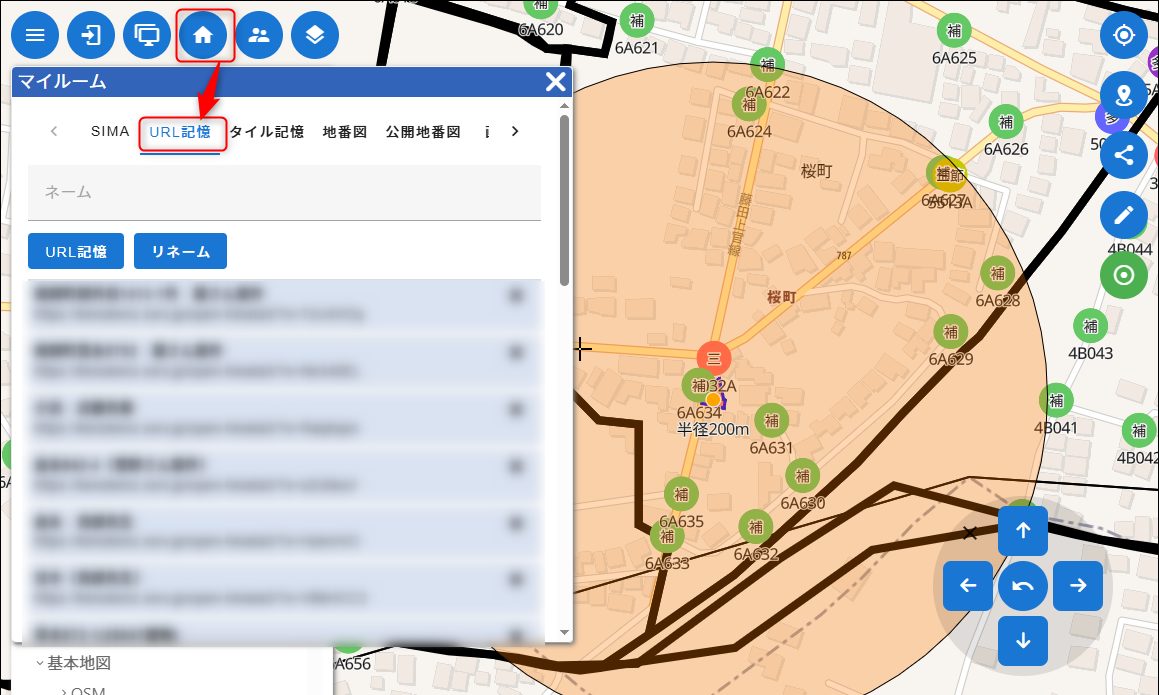Click the map pin location button
This screenshot has height=695, width=1159.
(1123, 96)
